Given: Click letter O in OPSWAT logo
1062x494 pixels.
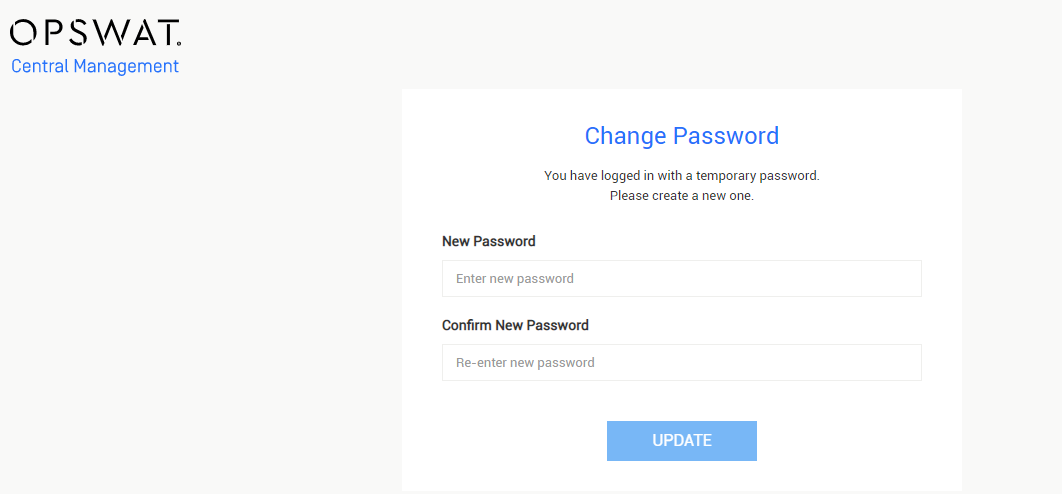Looking at the screenshot, I should click(x=22, y=33).
